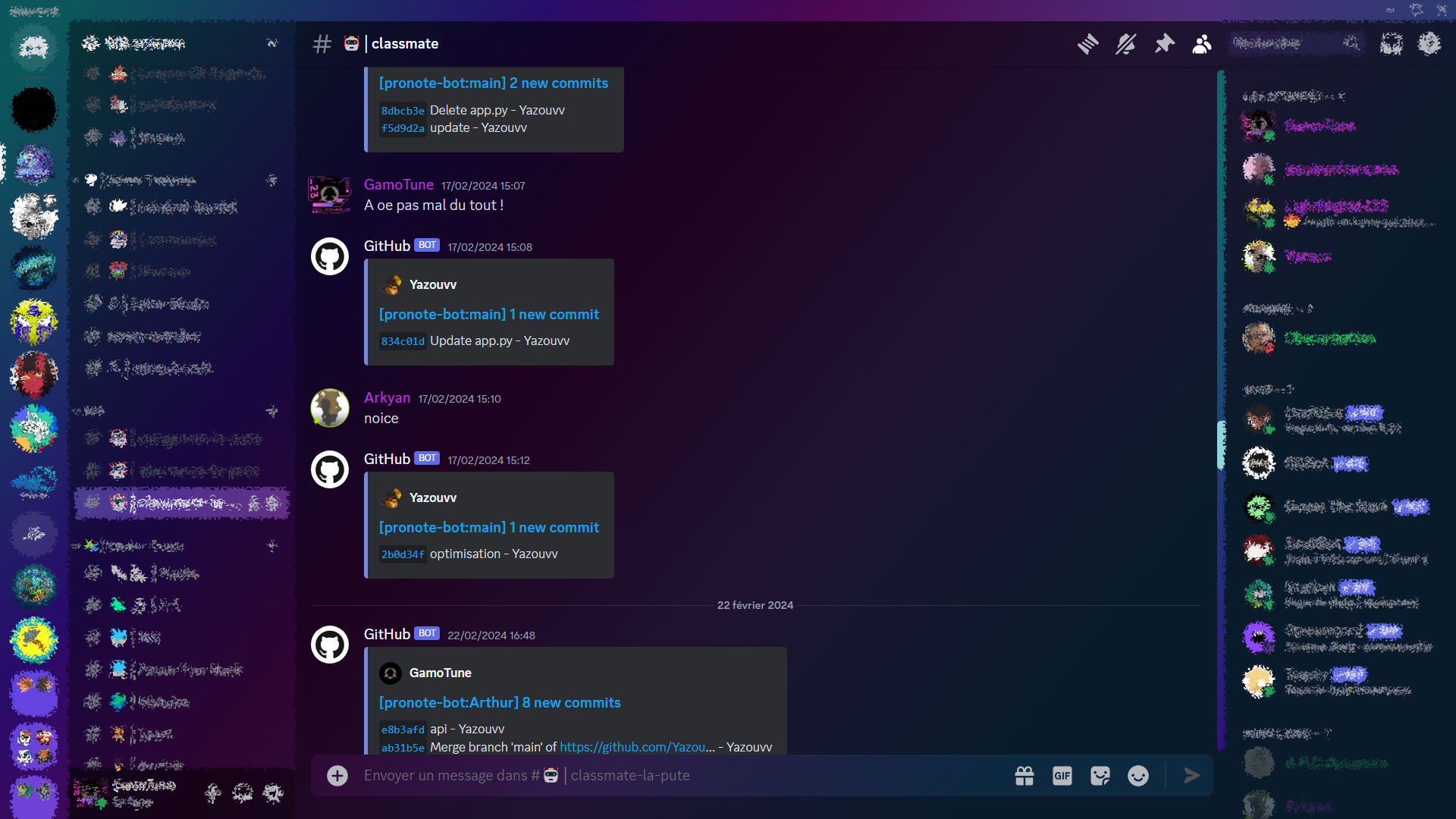Viewport: 1456px width, 819px height.
Task: Open the gift Nitro icon
Action: point(1025,775)
